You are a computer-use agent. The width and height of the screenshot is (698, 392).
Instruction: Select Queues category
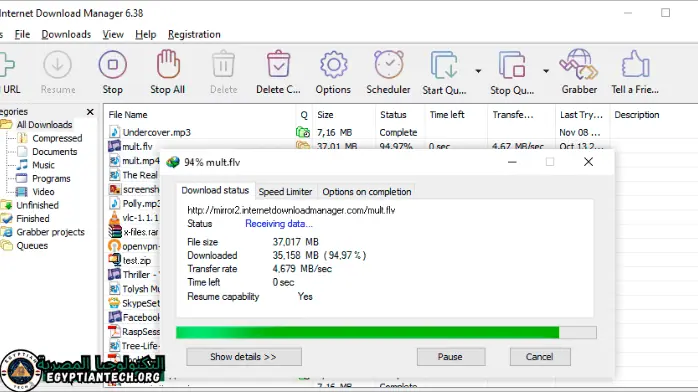coord(32,246)
